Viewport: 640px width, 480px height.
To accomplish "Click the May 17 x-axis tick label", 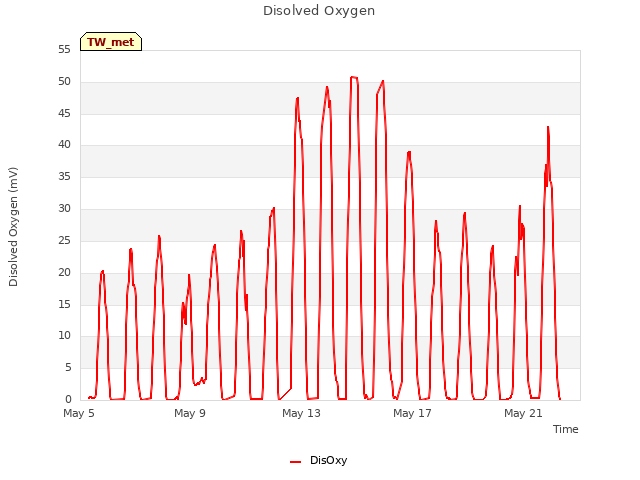I will tap(412, 413).
